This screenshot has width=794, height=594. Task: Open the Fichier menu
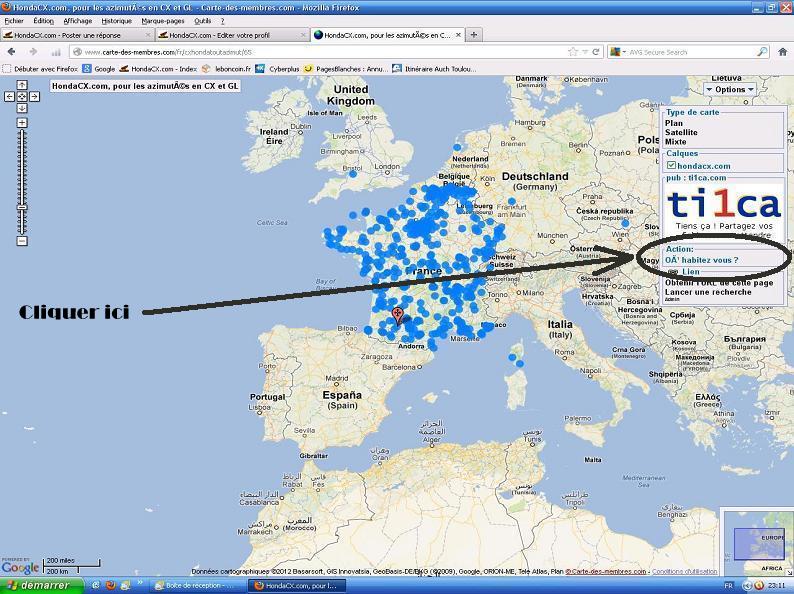pyautogui.click(x=14, y=21)
